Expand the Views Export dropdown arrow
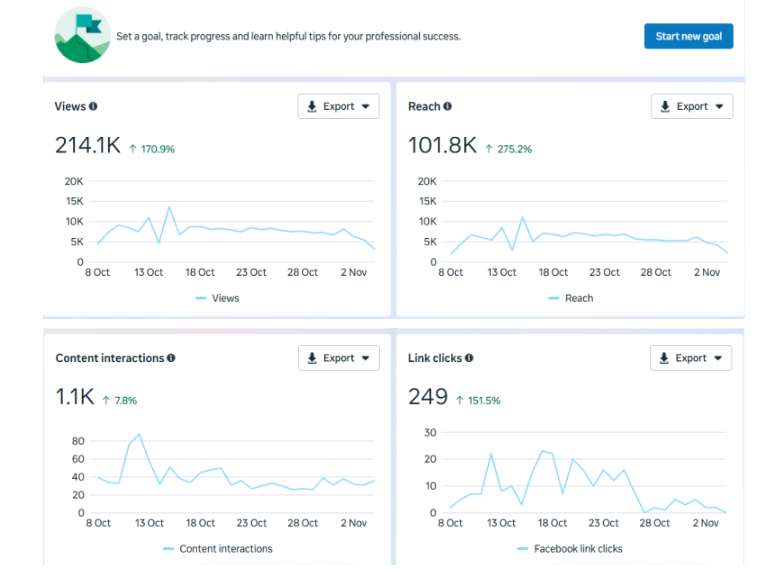 click(365, 107)
